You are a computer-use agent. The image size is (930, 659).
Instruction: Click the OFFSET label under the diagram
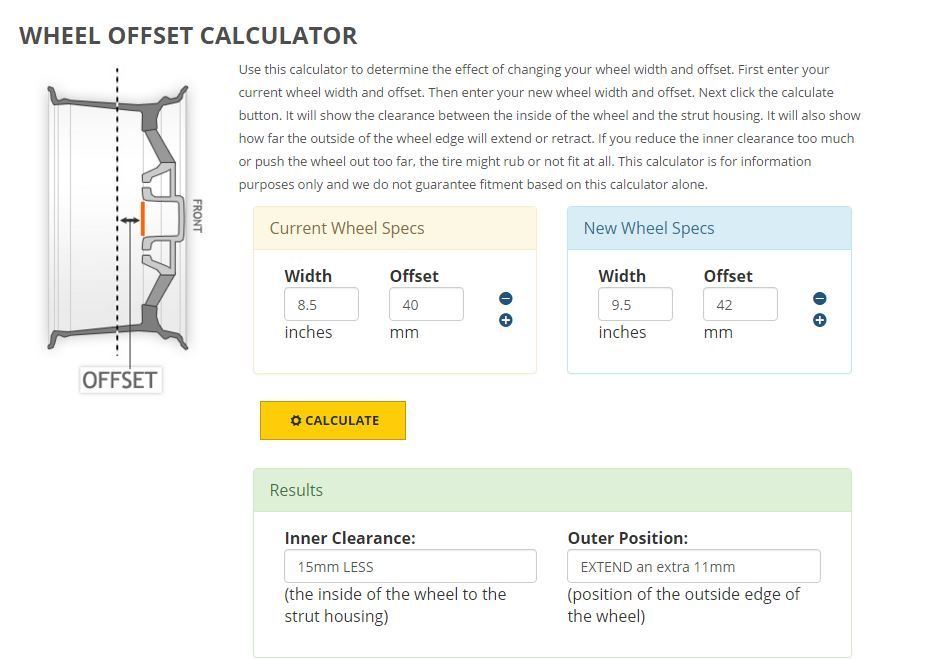tap(121, 379)
